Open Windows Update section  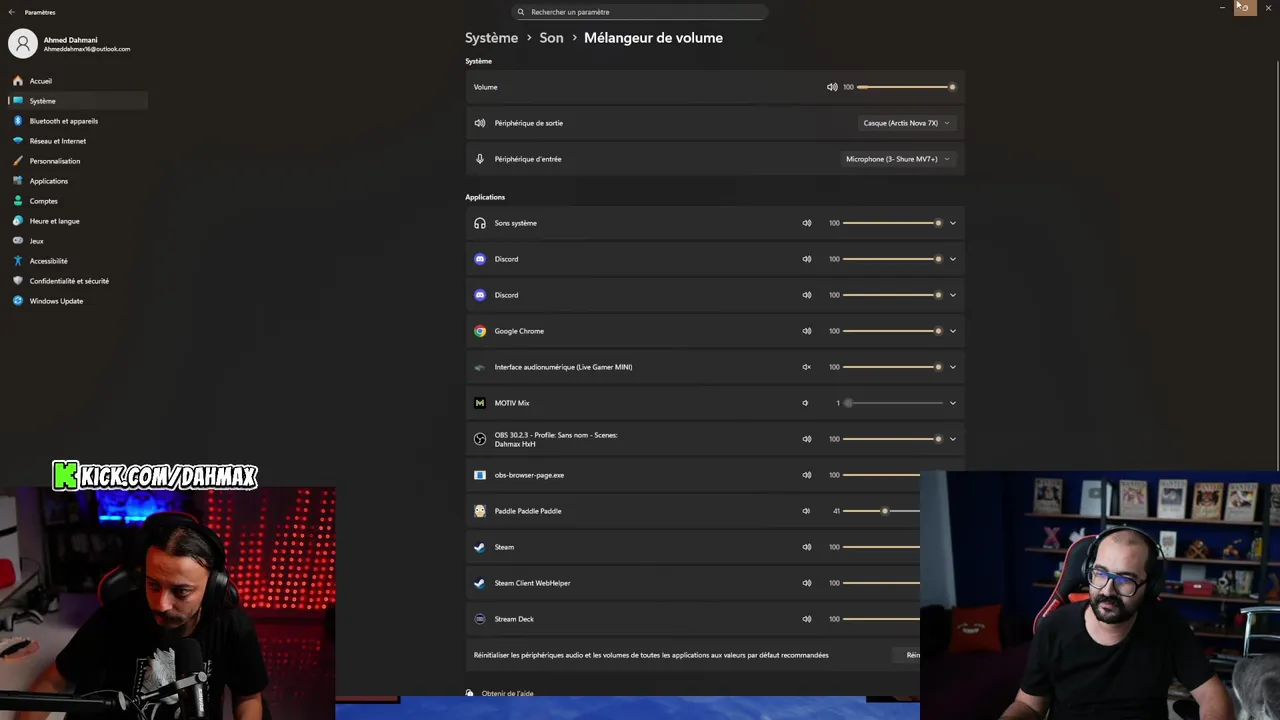78,301
